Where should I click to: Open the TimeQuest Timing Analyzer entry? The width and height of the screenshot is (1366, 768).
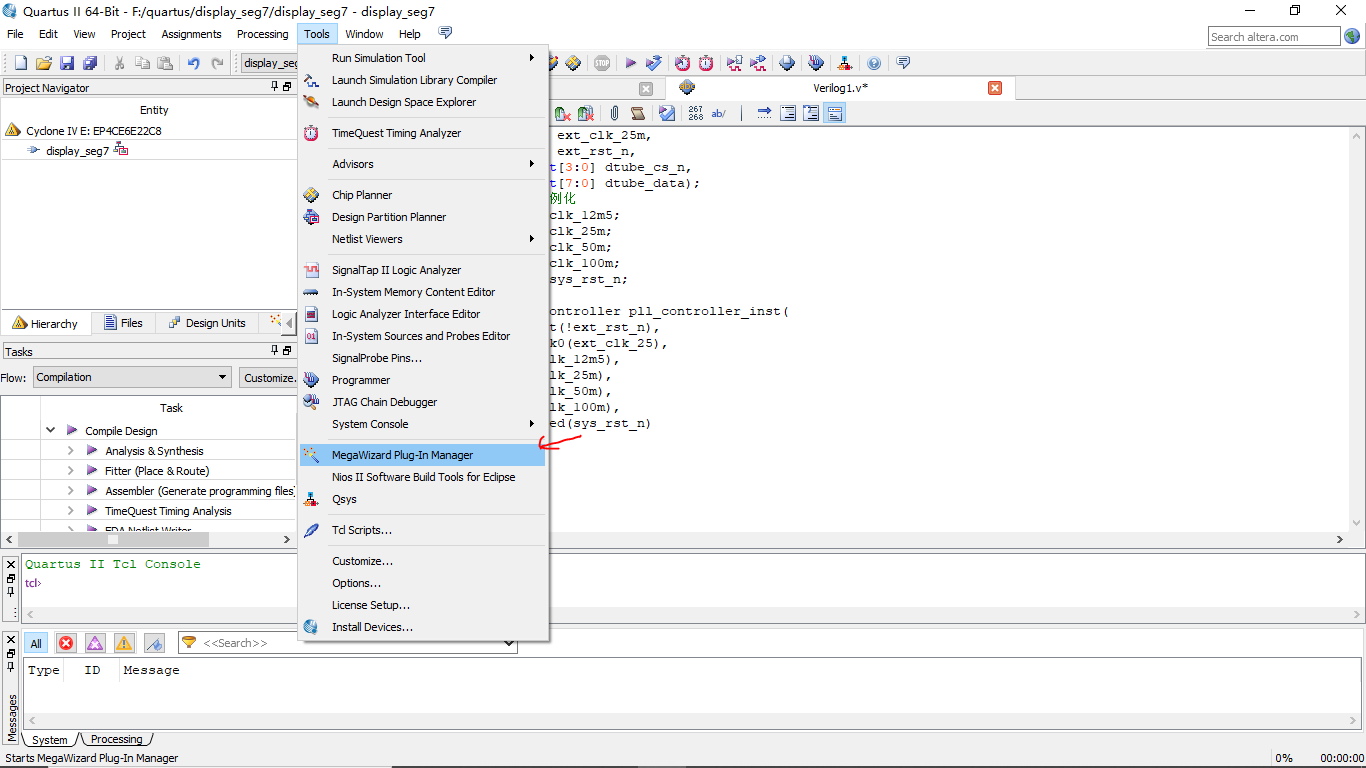424,133
